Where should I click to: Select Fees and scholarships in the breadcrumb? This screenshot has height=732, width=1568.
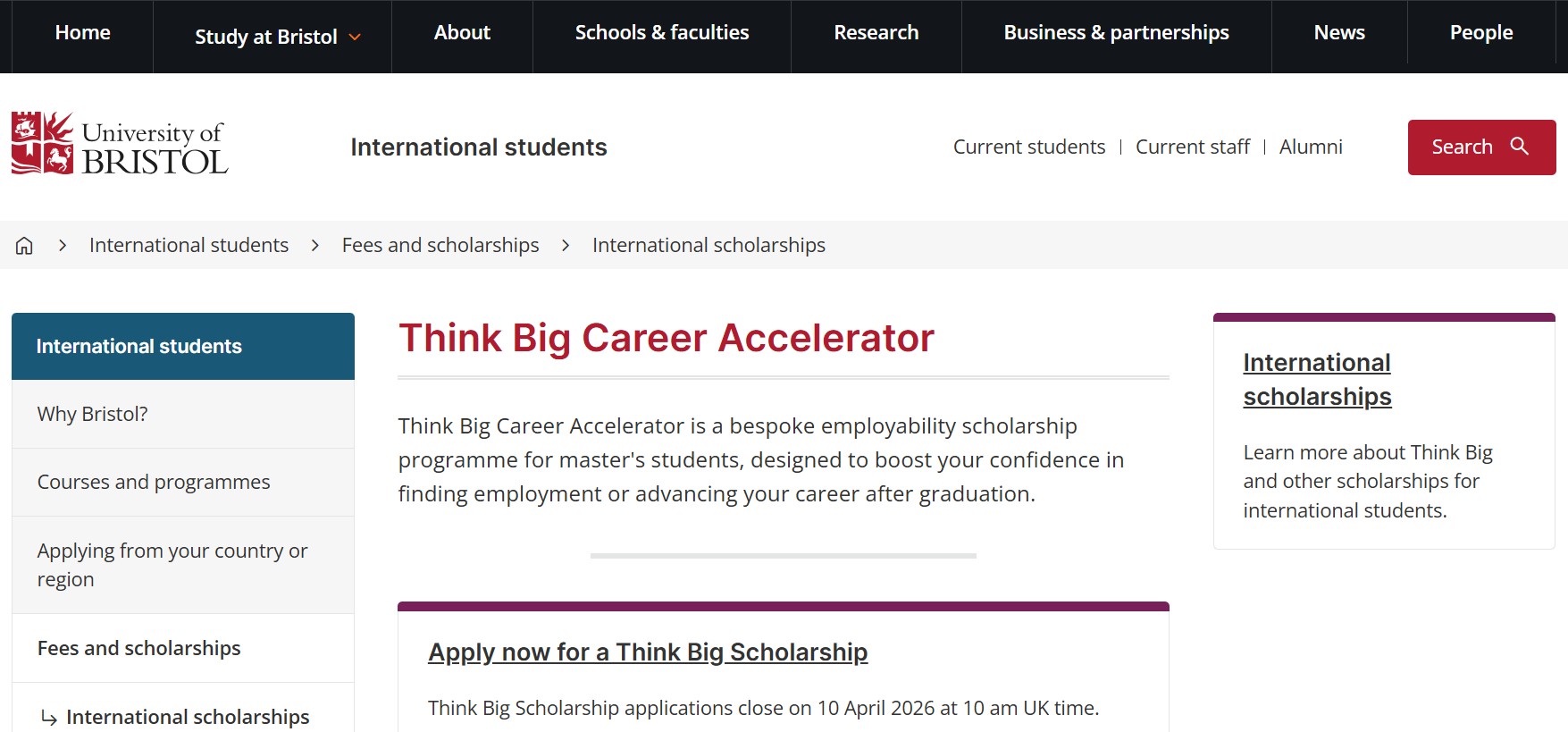coord(440,244)
